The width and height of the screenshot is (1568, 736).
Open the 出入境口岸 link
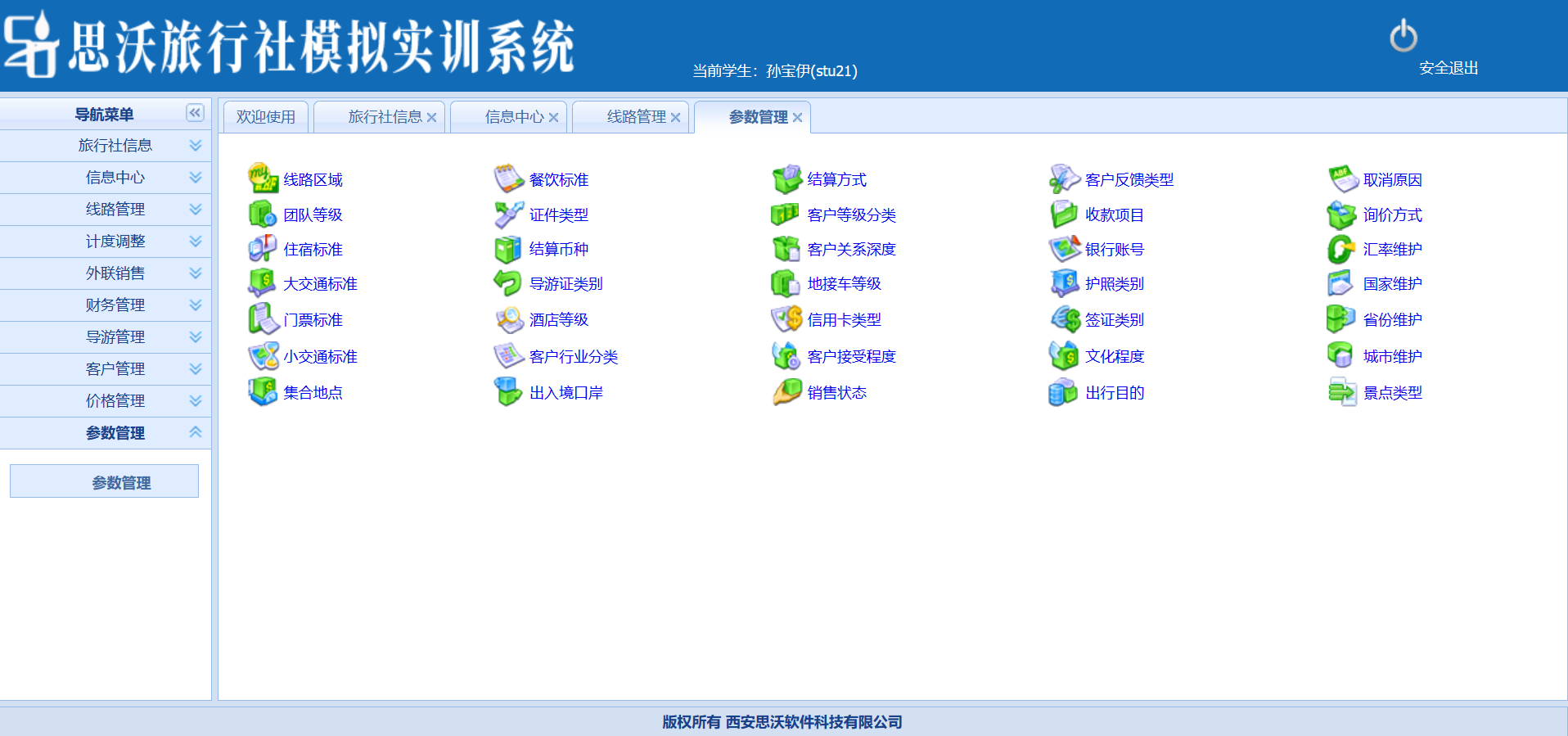[565, 393]
